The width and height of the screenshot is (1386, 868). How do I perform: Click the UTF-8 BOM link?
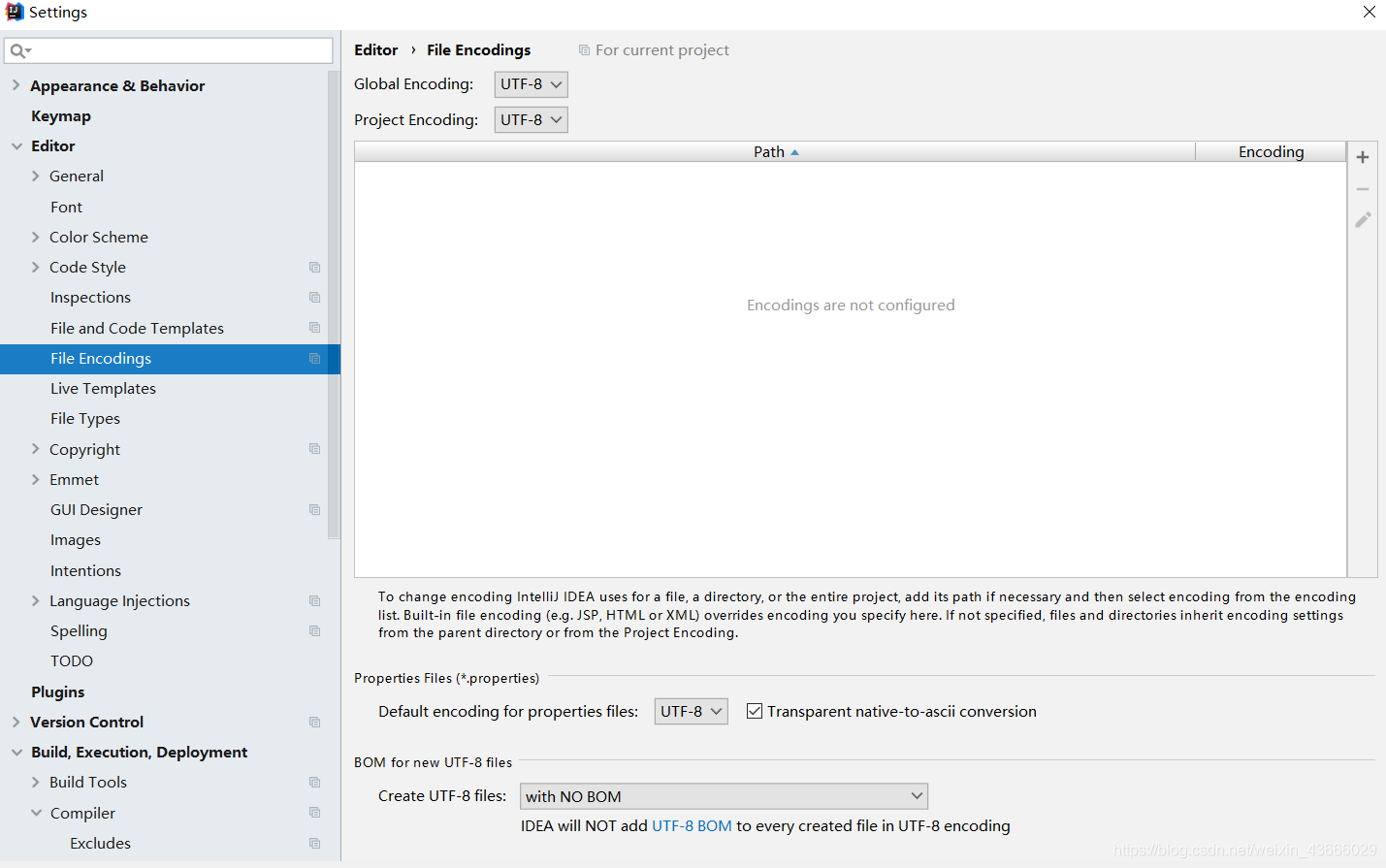[x=692, y=825]
